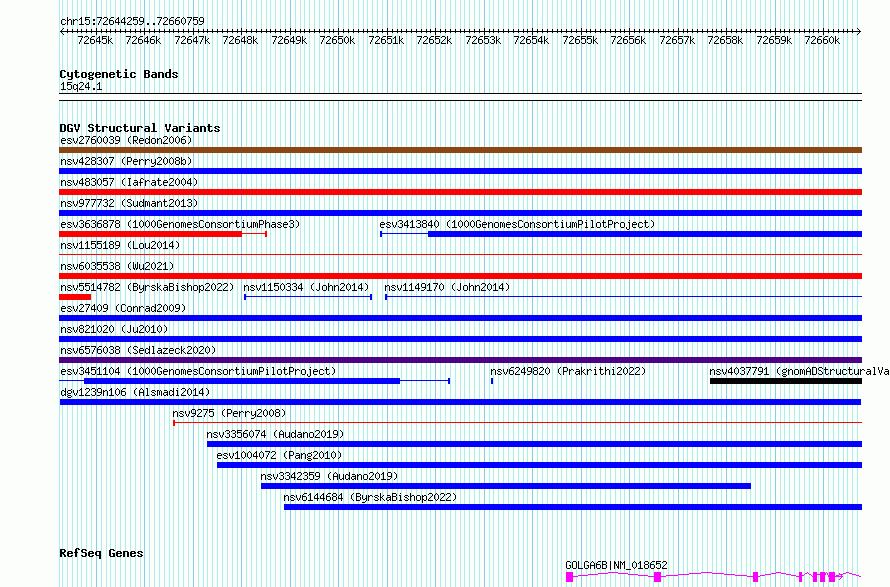Click the nsv6035538 (Wu2021) variant label
The width and height of the screenshot is (890, 587).
117,266
